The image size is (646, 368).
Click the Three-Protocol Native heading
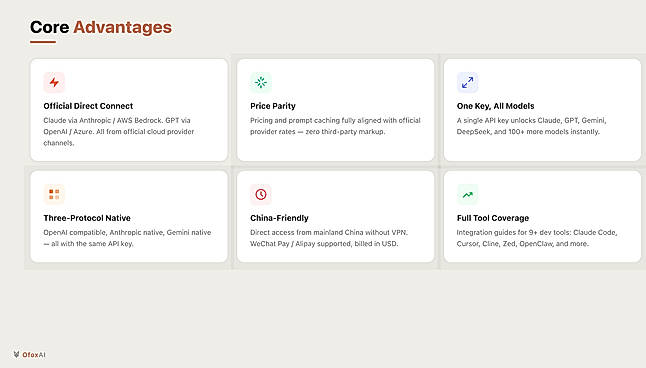pos(87,218)
